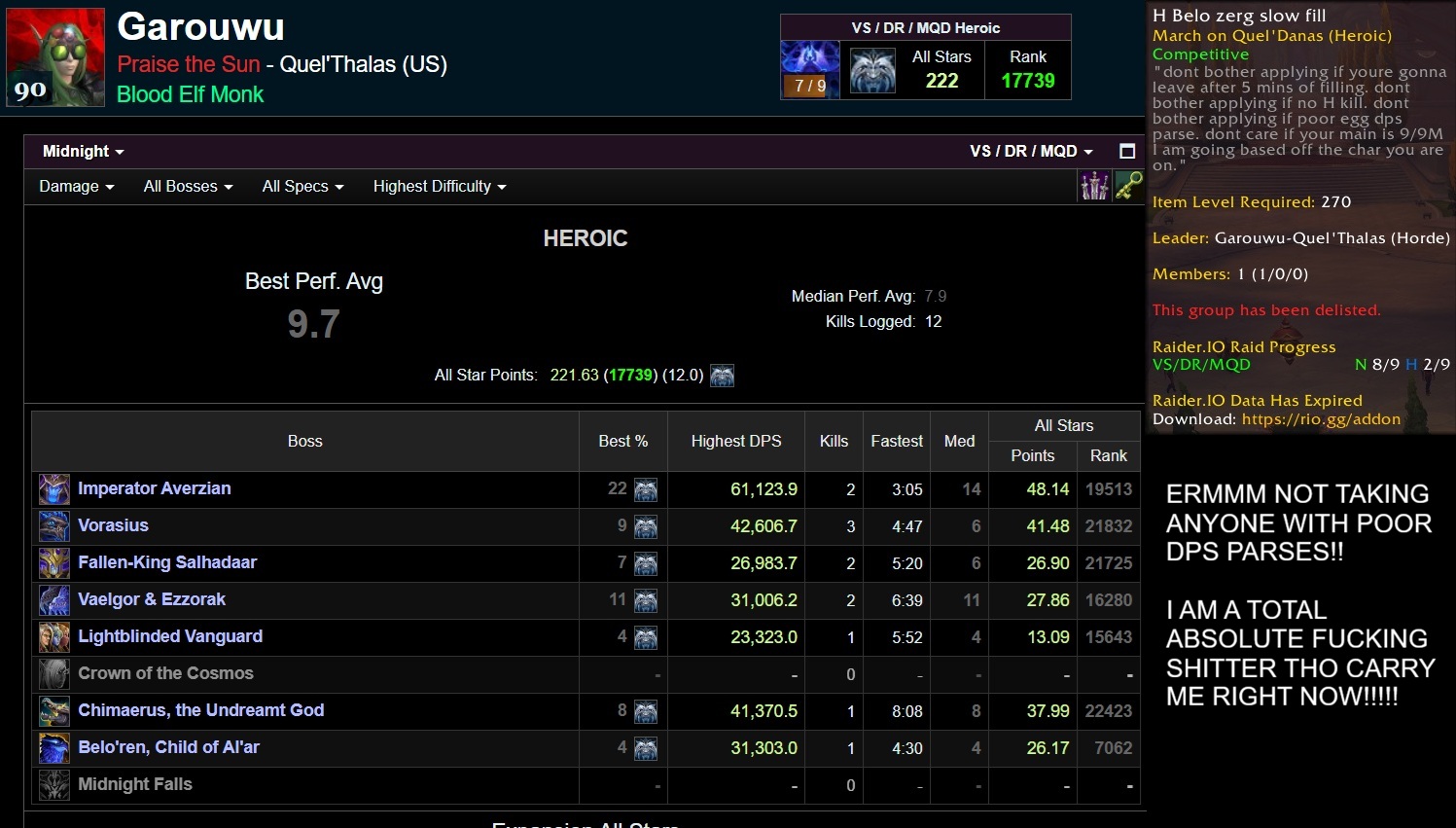This screenshot has width=1456, height=828.
Task: Open the Crown of the Cosmos boss link
Action: pos(165,673)
